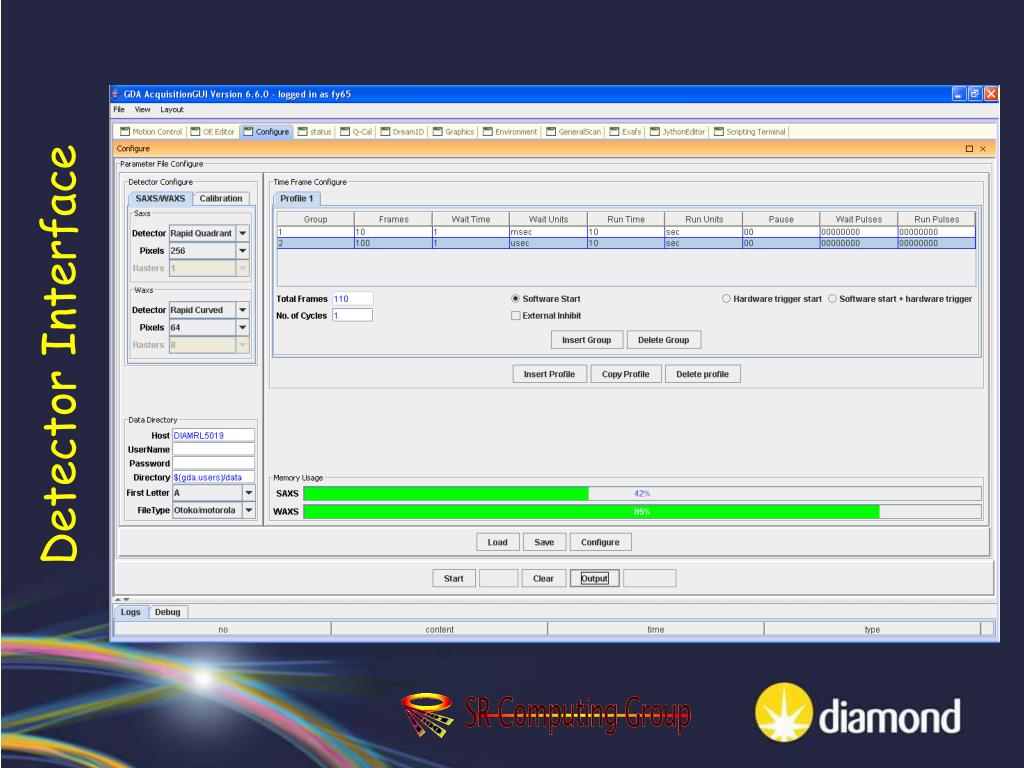Click the Clear button

click(543, 579)
